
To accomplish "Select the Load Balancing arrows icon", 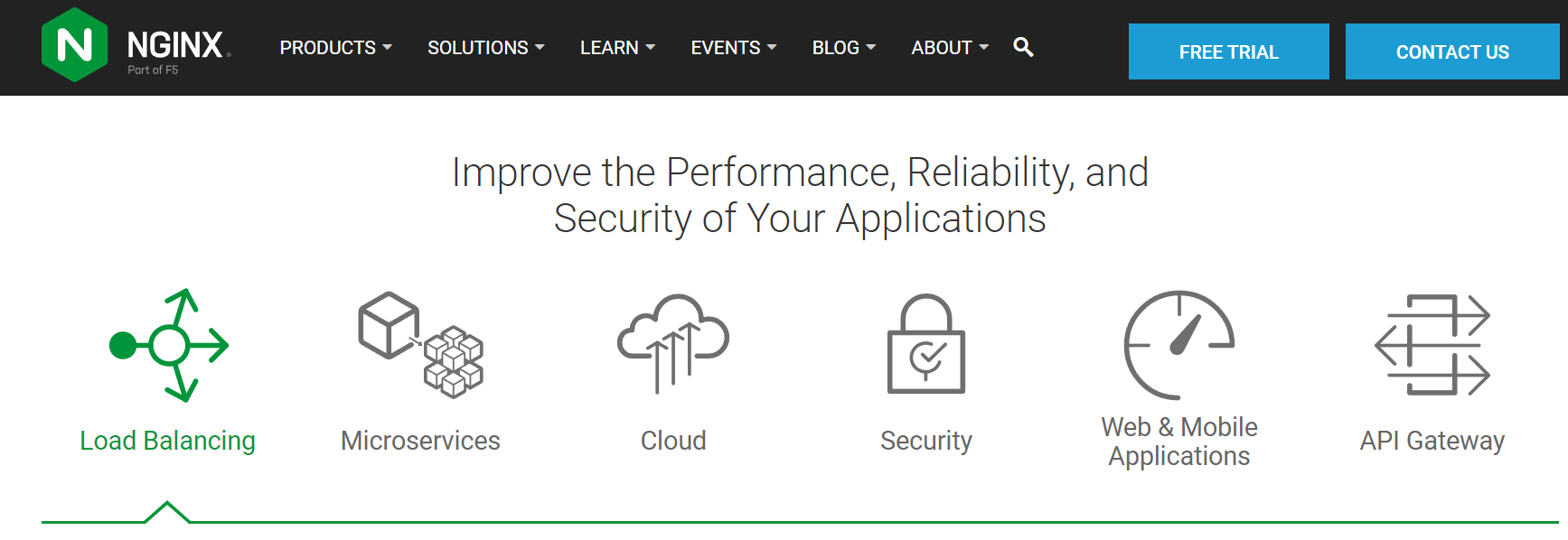I will click(169, 345).
